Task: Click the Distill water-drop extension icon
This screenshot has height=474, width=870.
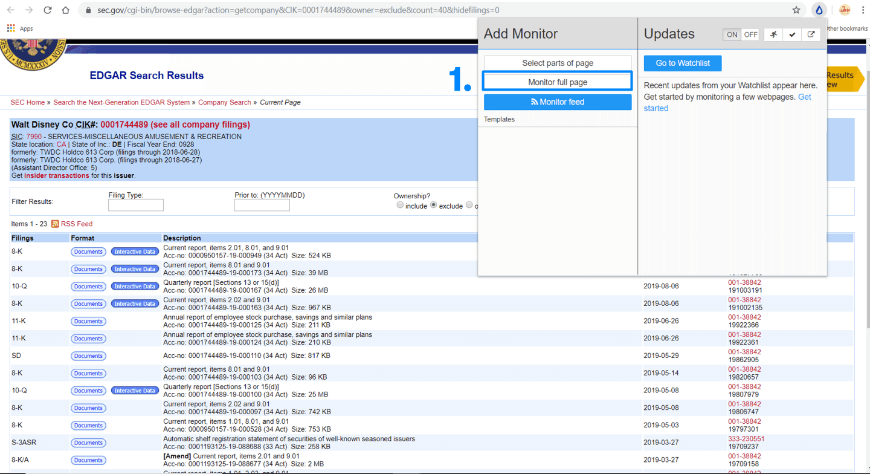Action: pyautogui.click(x=820, y=10)
